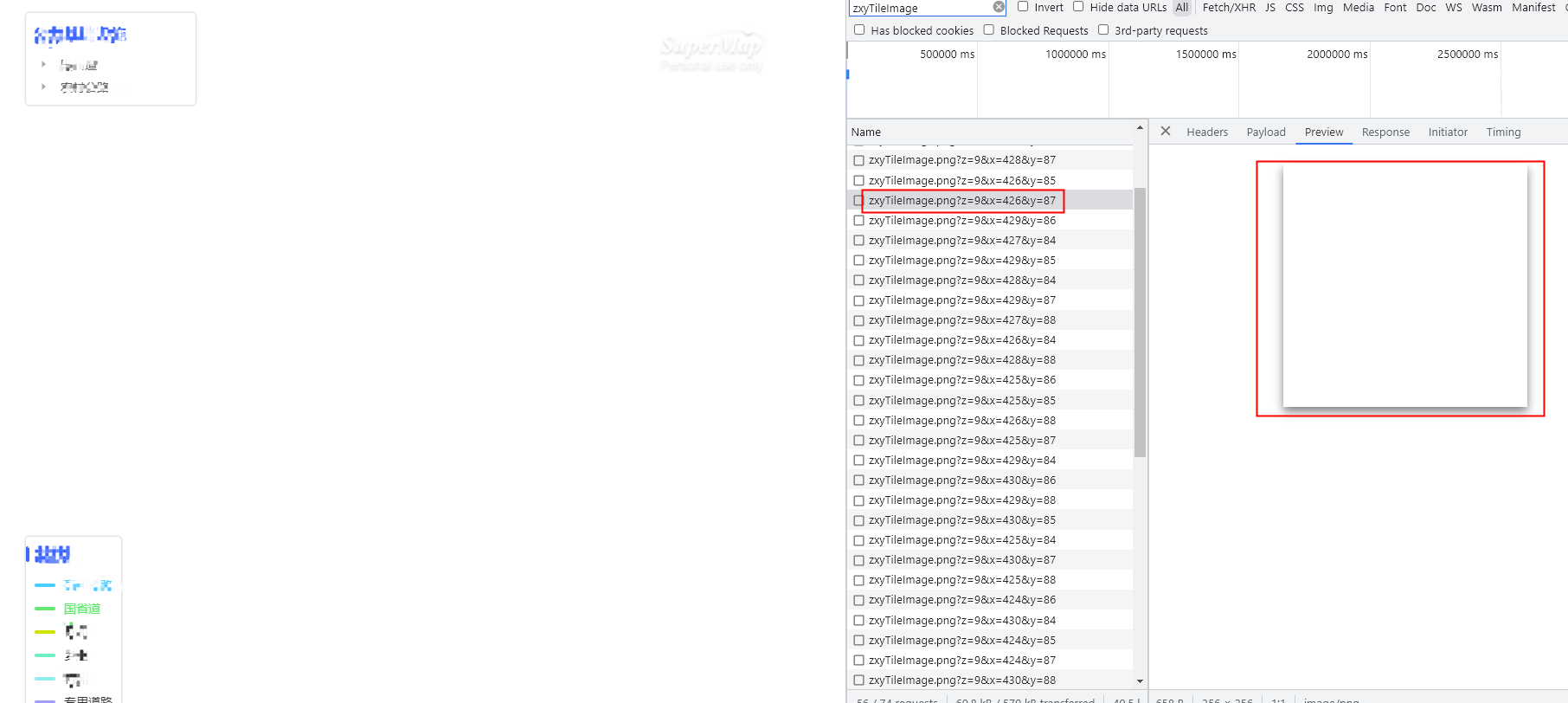The width and height of the screenshot is (1568, 703).
Task: Filter requests by Fetch/XHR type
Action: (1228, 8)
